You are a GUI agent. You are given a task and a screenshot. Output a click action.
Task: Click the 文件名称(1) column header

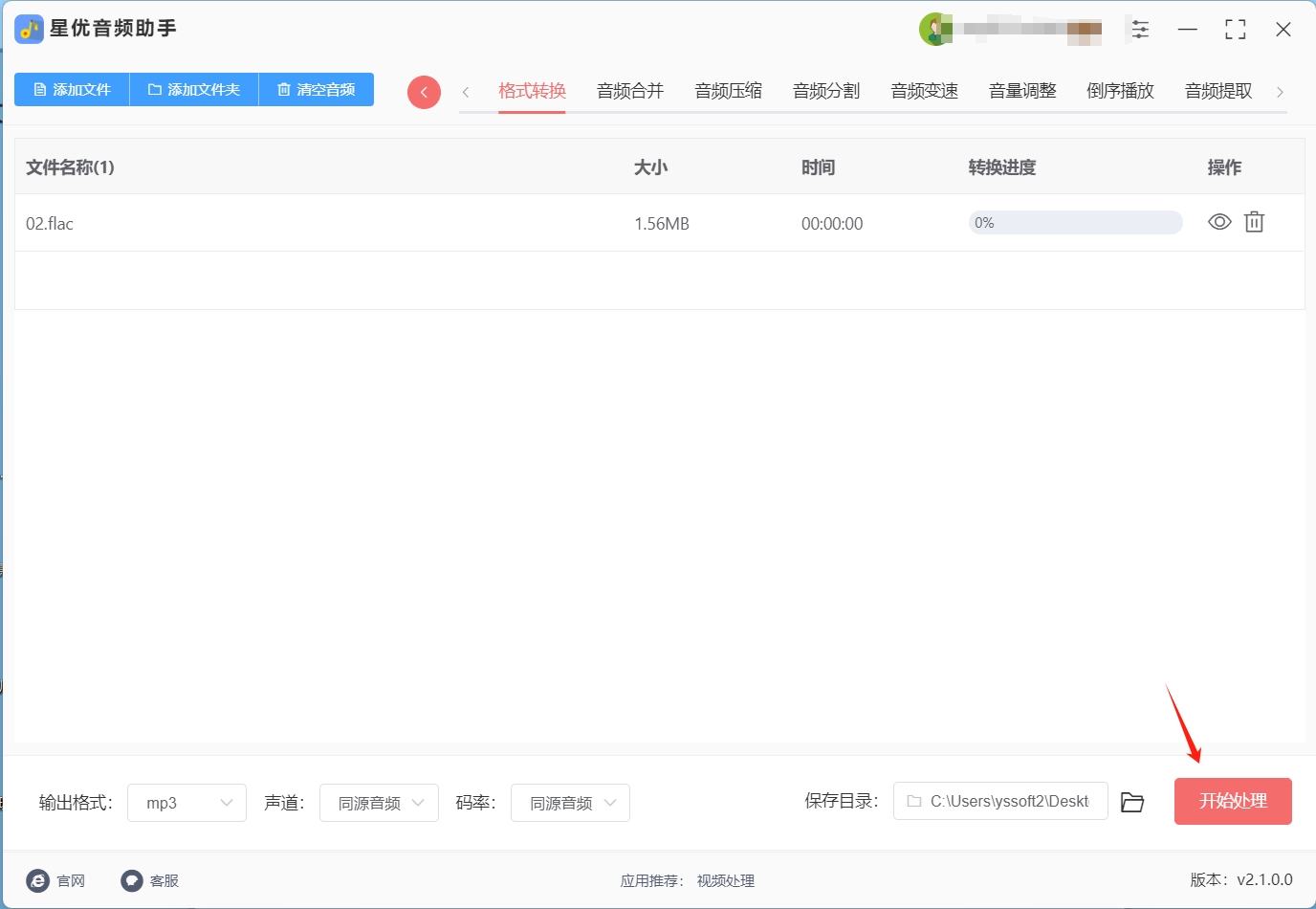tap(70, 167)
